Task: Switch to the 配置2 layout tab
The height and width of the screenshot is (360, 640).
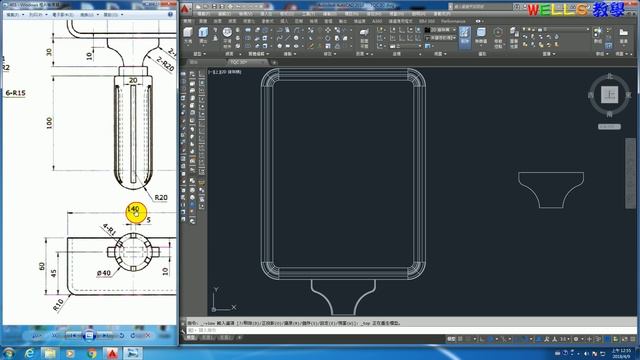Action: (x=226, y=338)
